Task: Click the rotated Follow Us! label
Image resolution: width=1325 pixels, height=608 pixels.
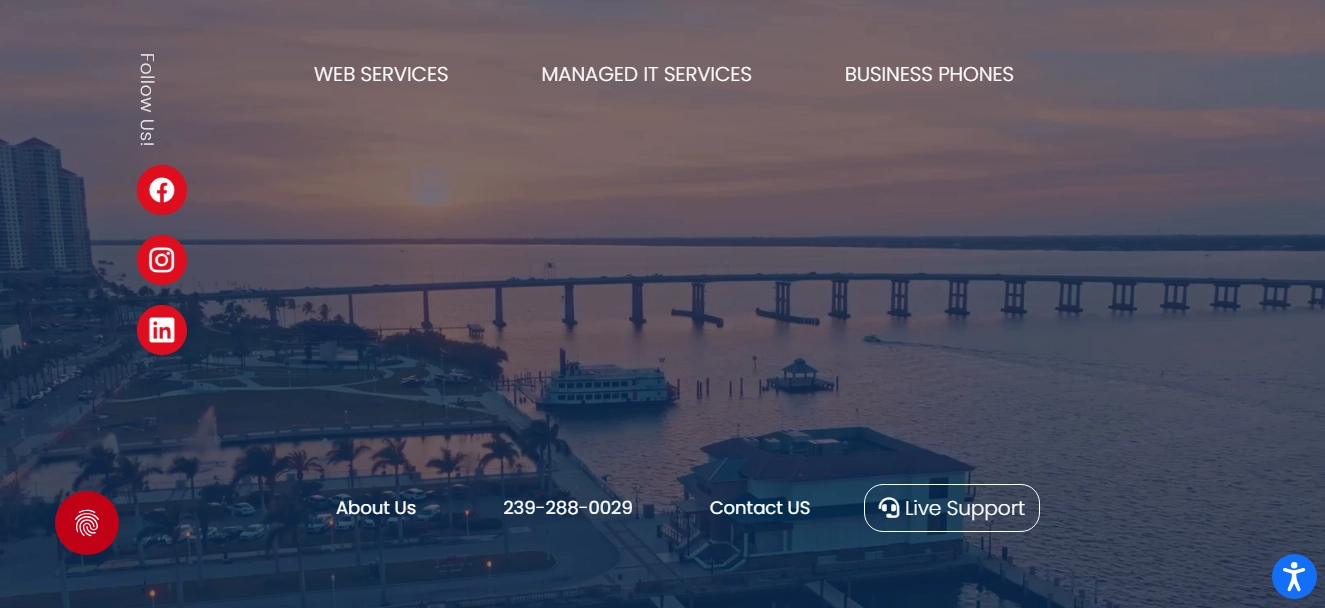Action: [147, 100]
